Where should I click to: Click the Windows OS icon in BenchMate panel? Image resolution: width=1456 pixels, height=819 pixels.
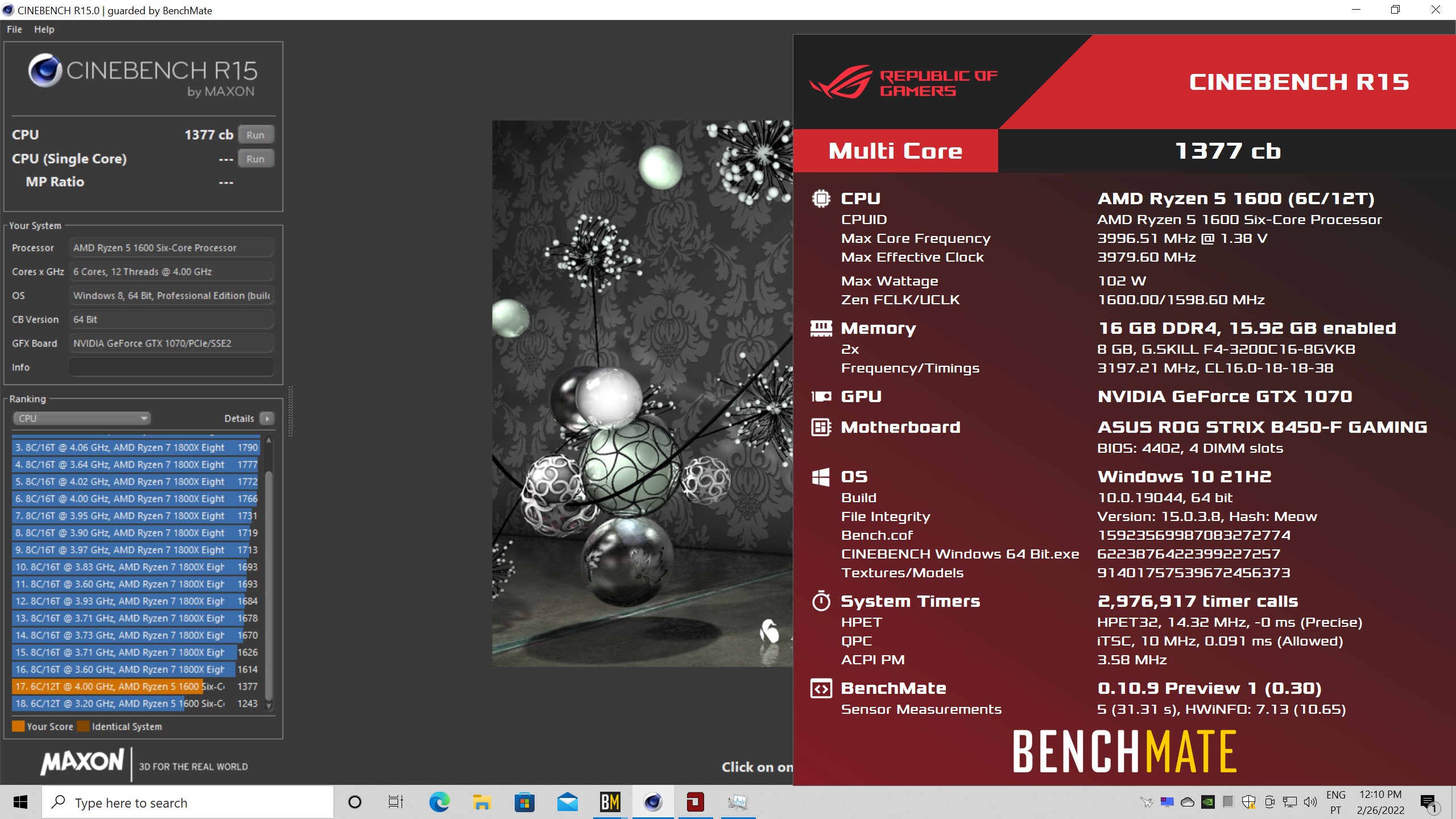821,477
